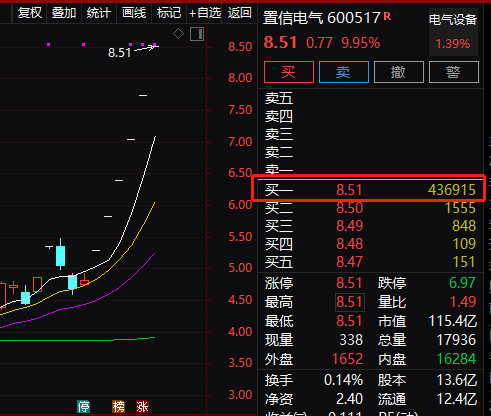Open the 统计 statistics option

[x=99, y=13]
